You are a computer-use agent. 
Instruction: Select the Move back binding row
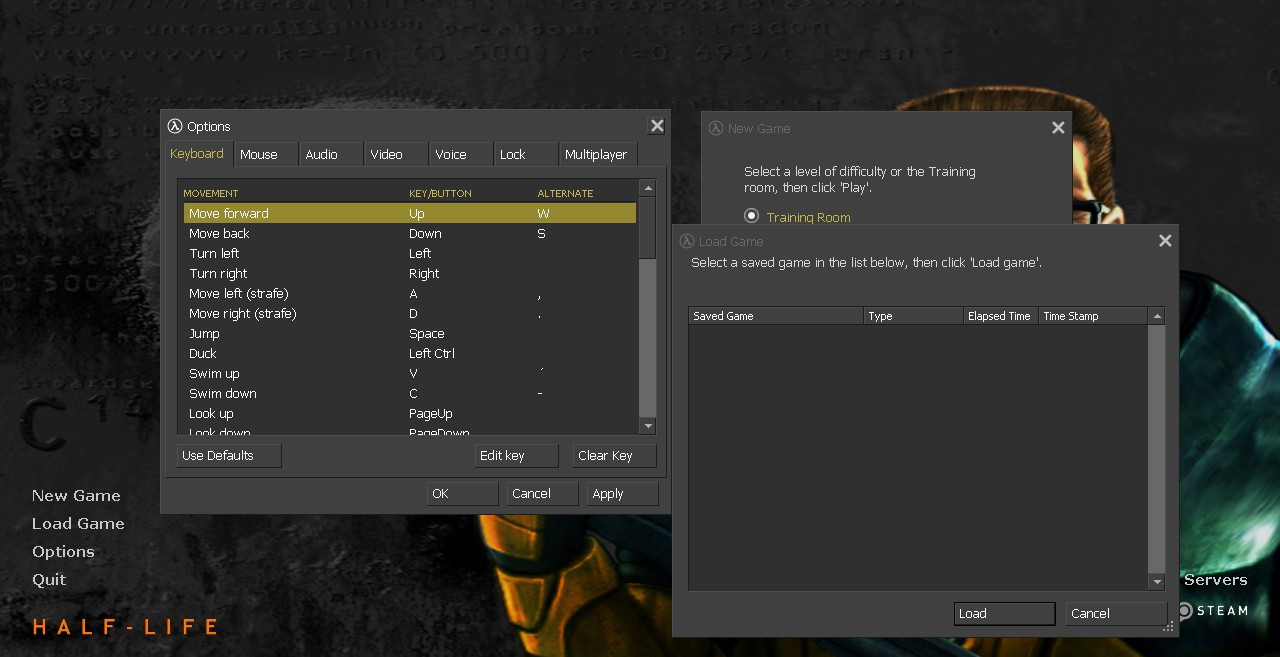tap(300, 233)
